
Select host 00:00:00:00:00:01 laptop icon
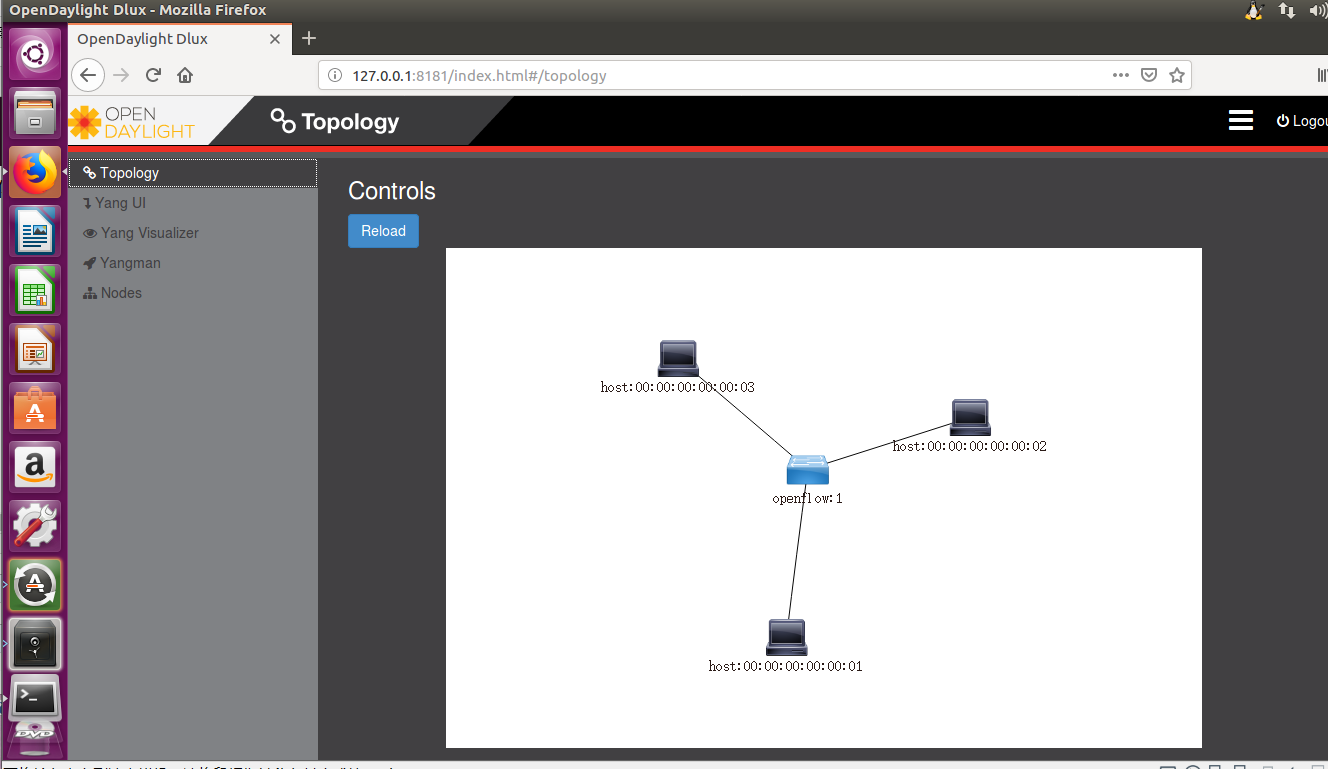(787, 637)
